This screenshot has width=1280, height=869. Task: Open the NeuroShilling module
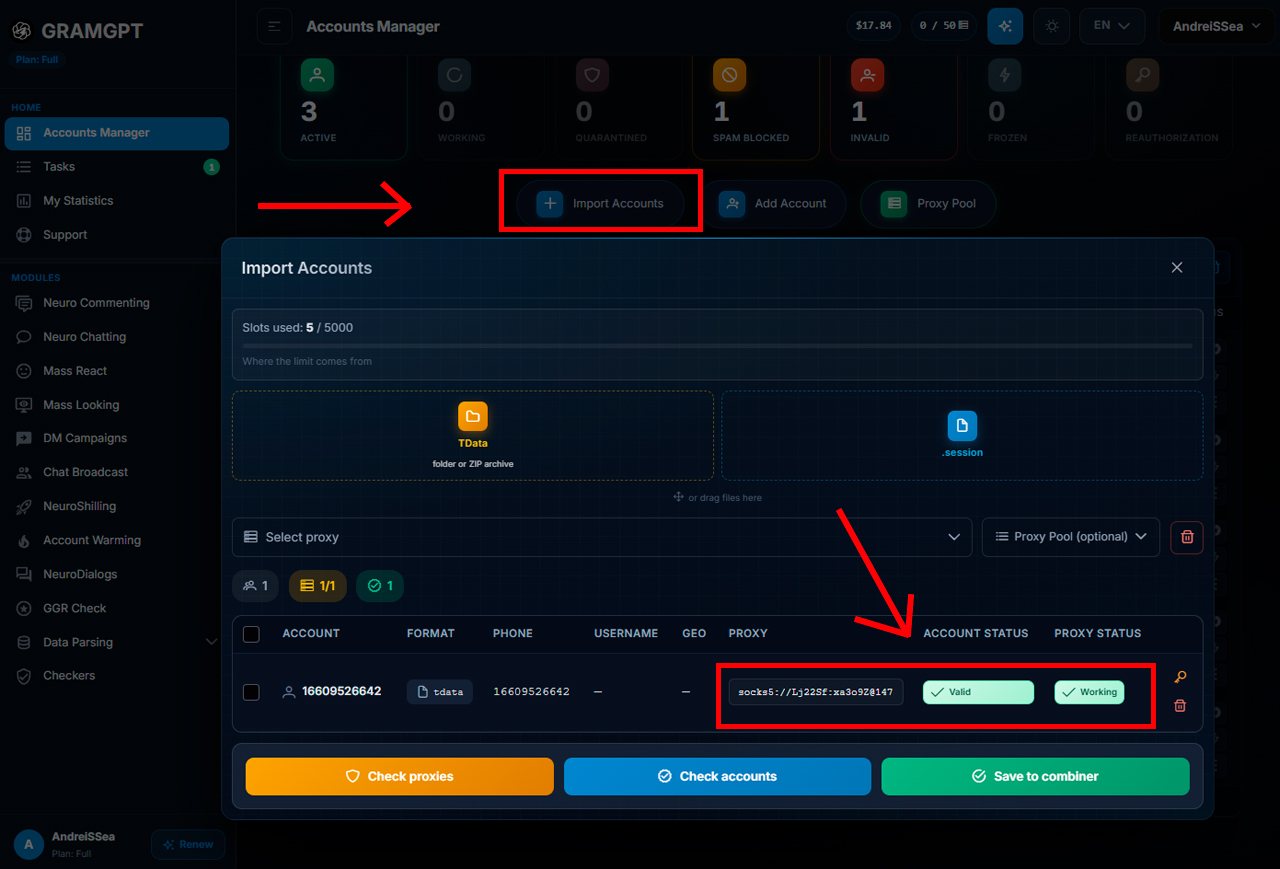117,506
